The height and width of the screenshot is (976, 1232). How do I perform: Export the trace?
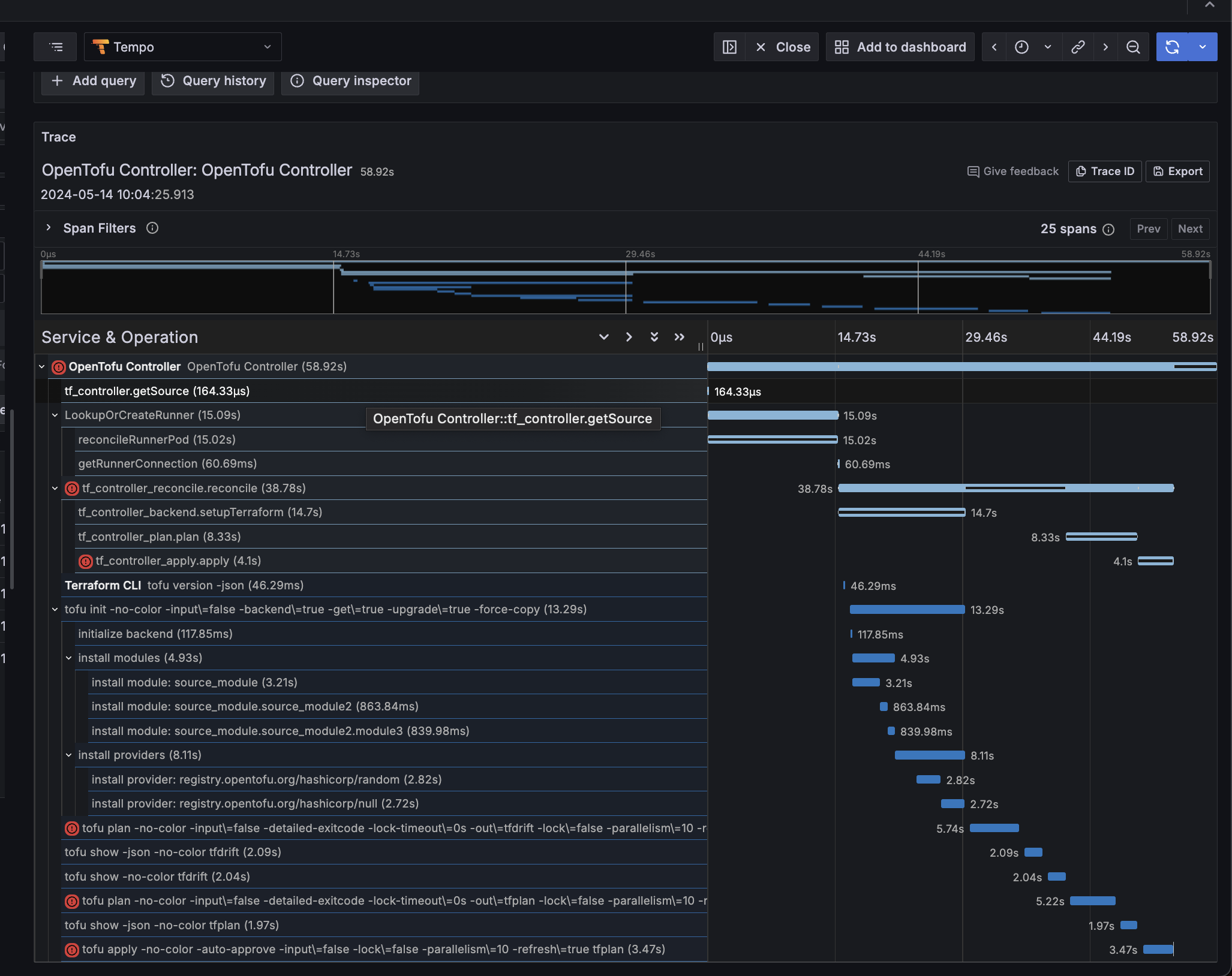tap(1177, 171)
